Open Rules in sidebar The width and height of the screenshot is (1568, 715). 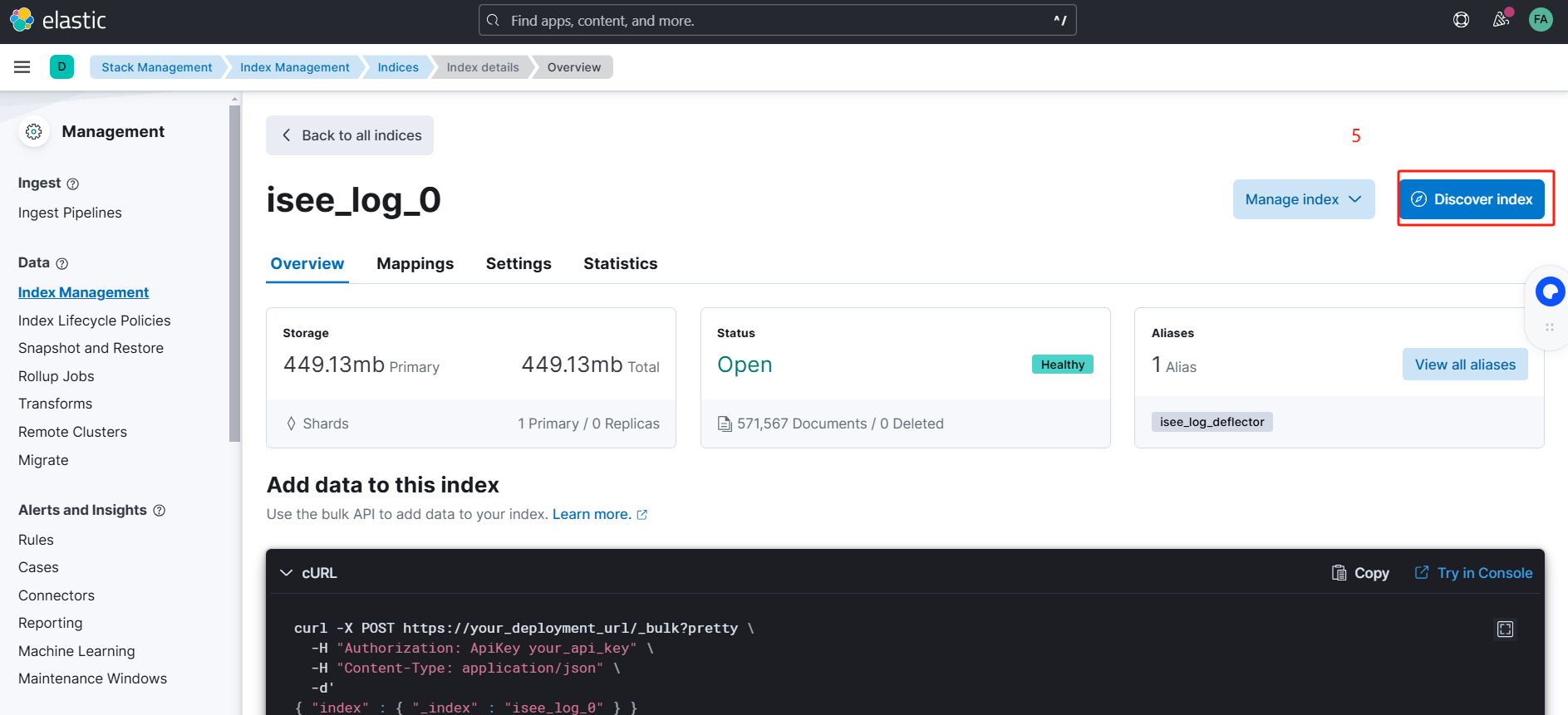click(x=36, y=540)
